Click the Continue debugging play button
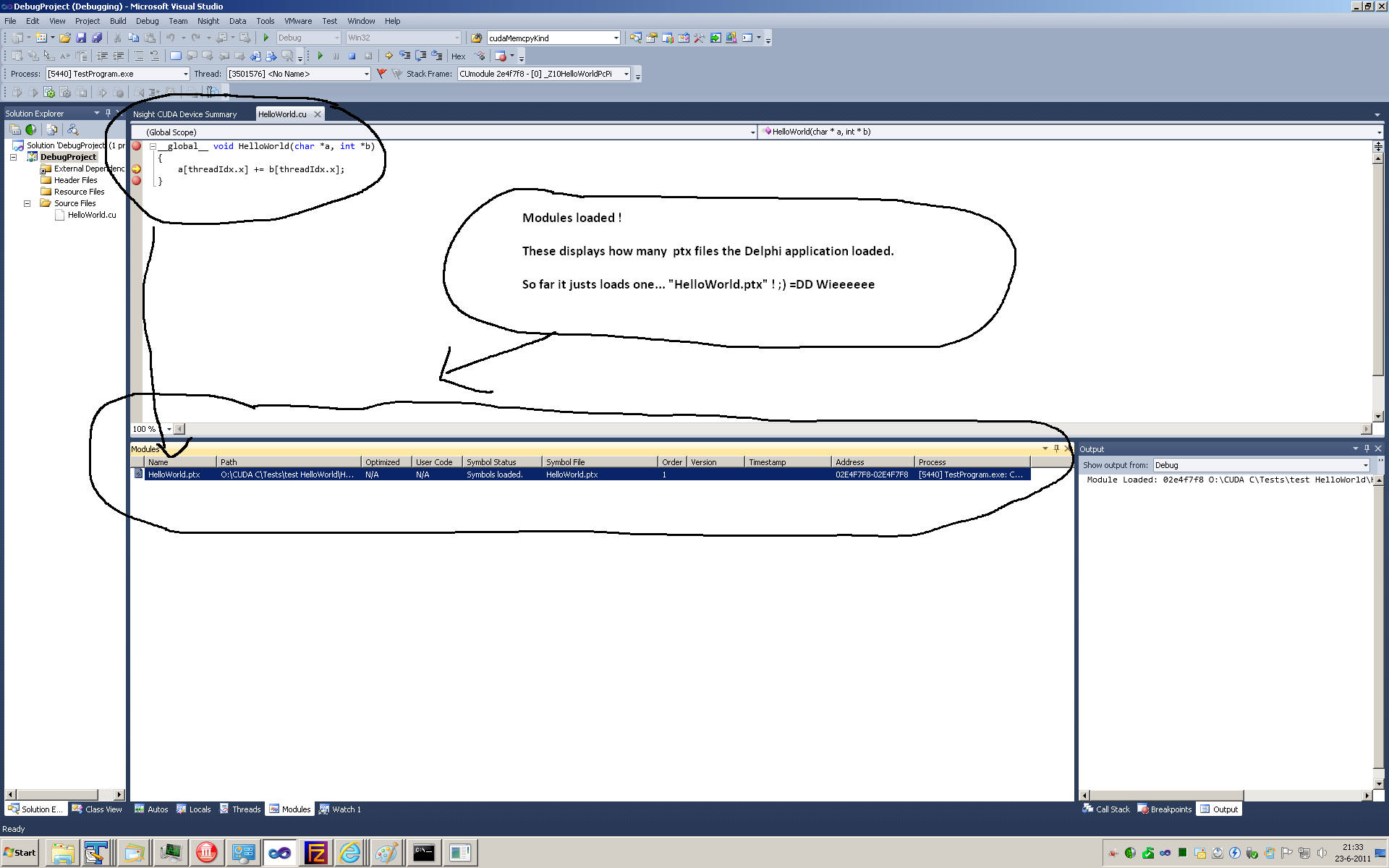Viewport: 1389px width, 868px height. tap(320, 56)
